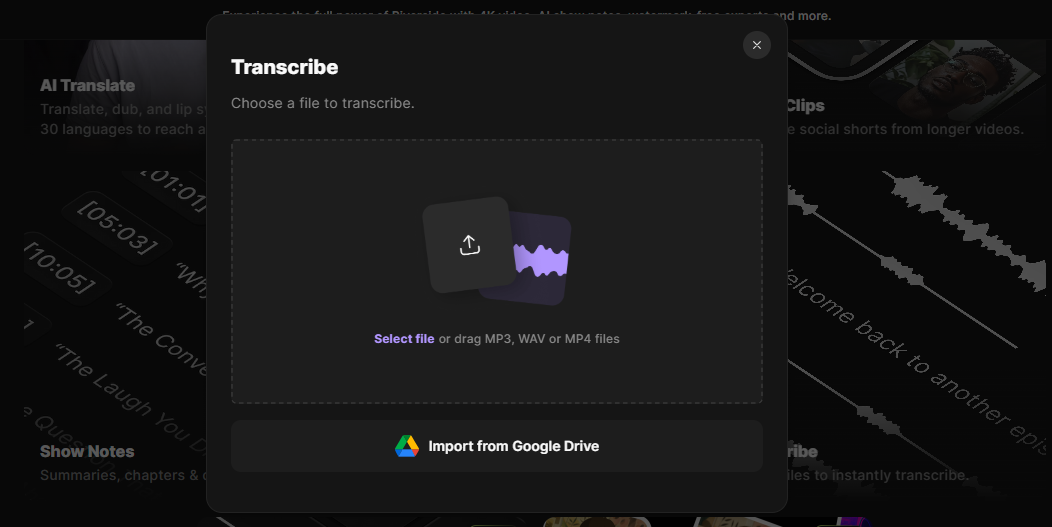Open the Show Notes card title

coord(87,452)
